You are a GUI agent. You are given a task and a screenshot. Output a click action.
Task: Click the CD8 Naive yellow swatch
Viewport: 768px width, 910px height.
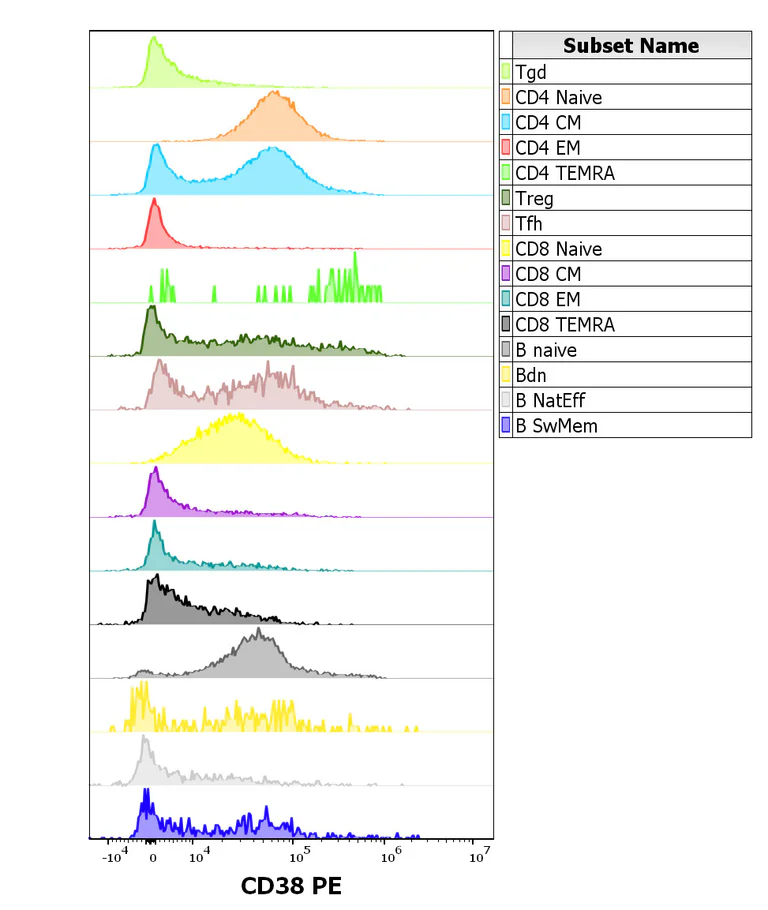pos(506,248)
